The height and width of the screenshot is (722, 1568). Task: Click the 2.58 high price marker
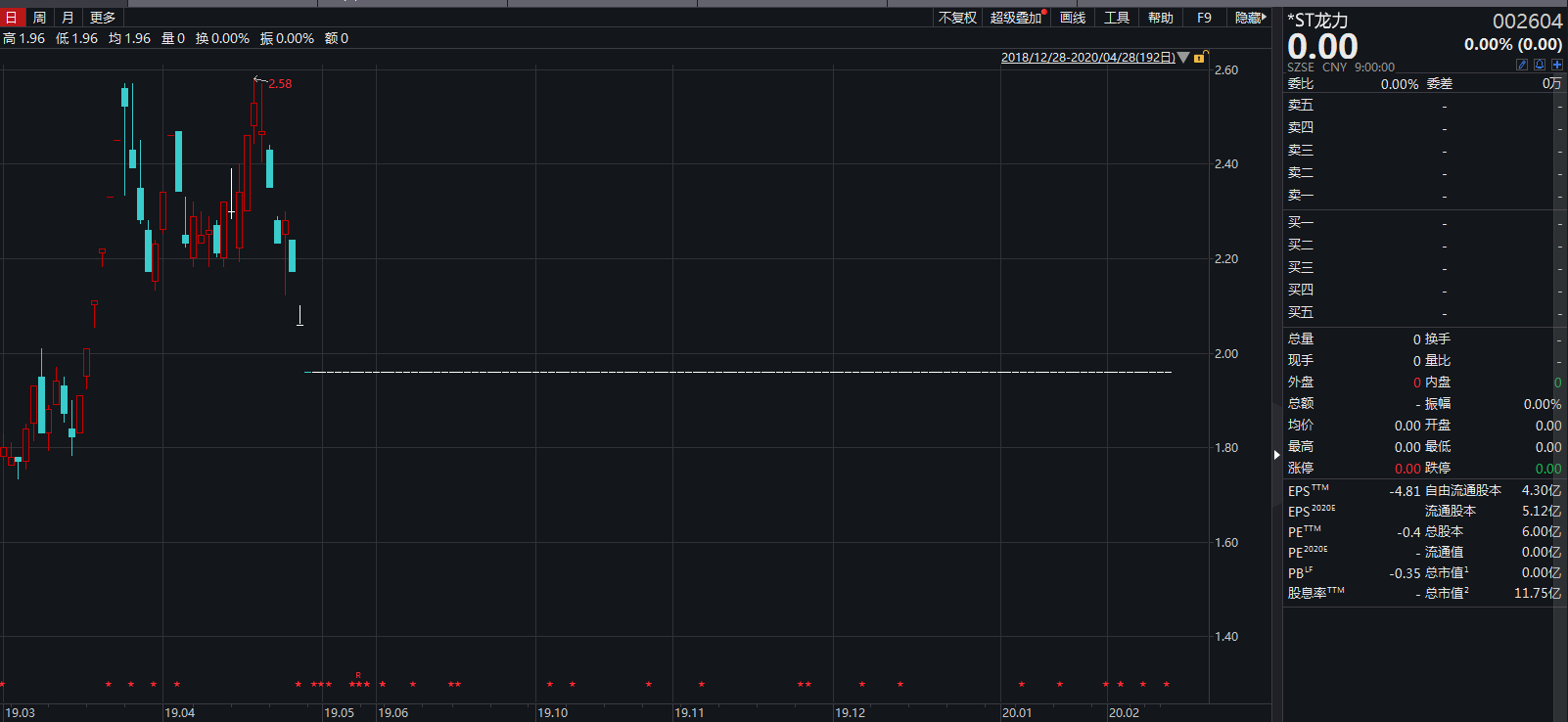(280, 84)
